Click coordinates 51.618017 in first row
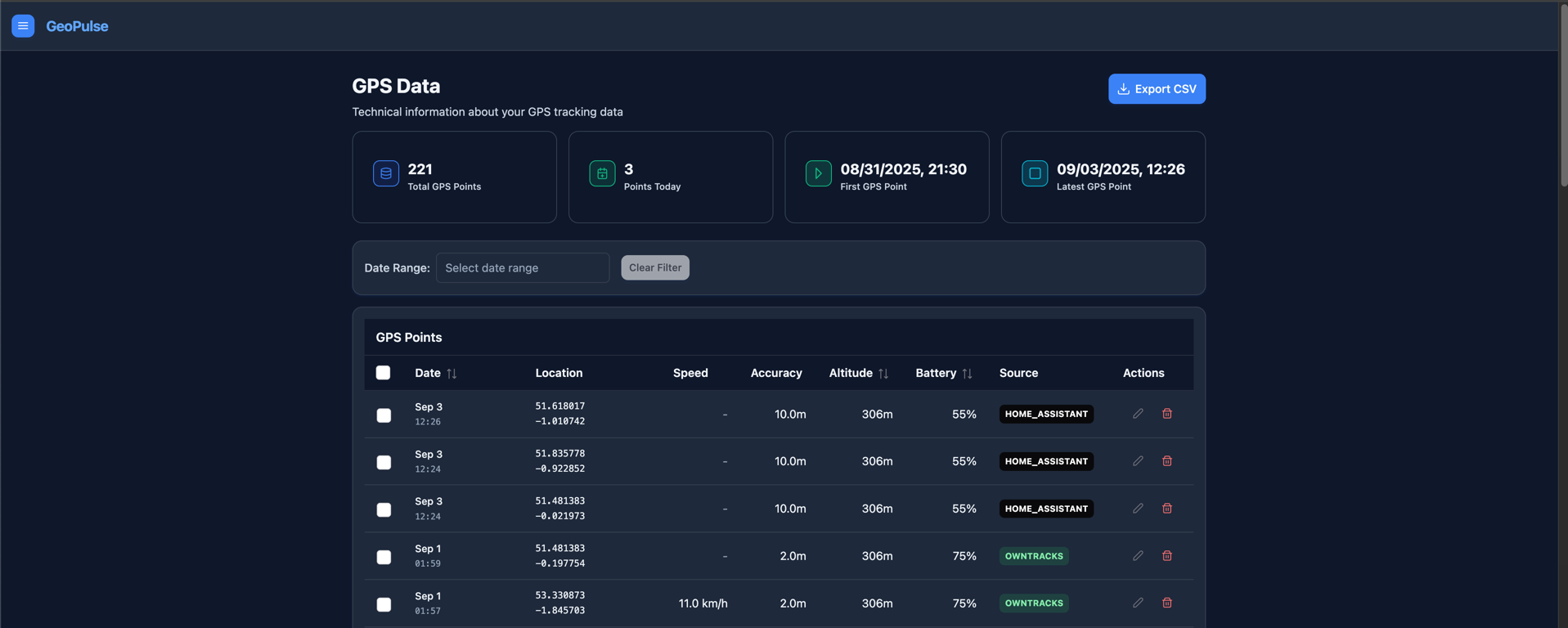 (559, 406)
